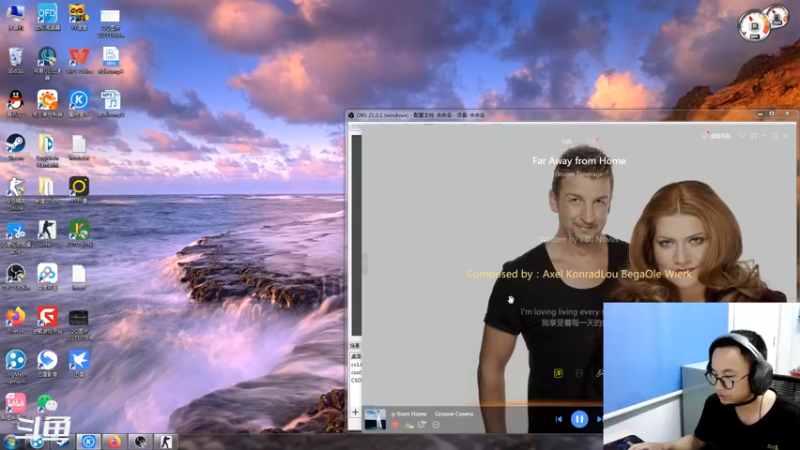Screen dimensions: 800x450
Task: Select the CSO scene in OBS
Action: click(356, 380)
